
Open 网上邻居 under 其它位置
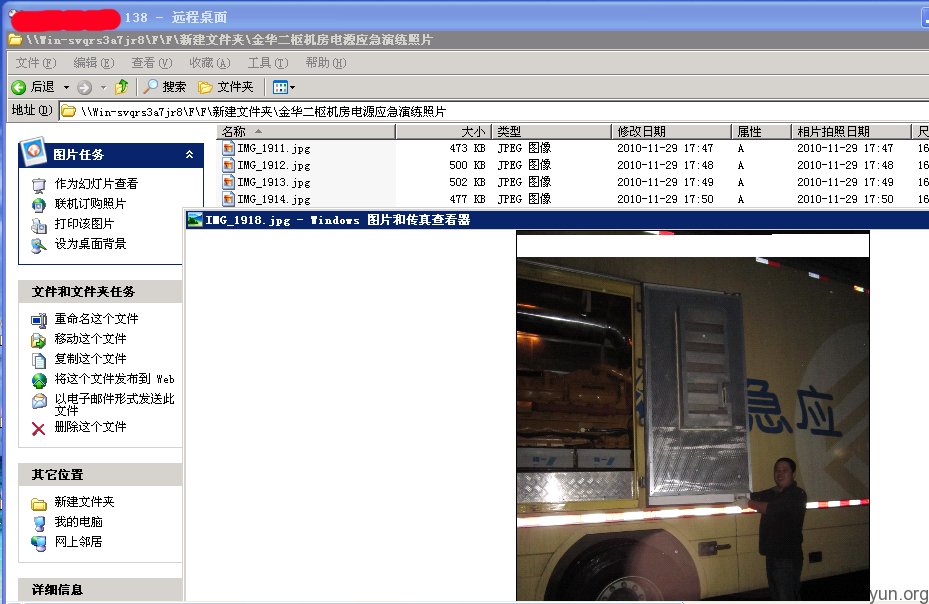(x=78, y=542)
